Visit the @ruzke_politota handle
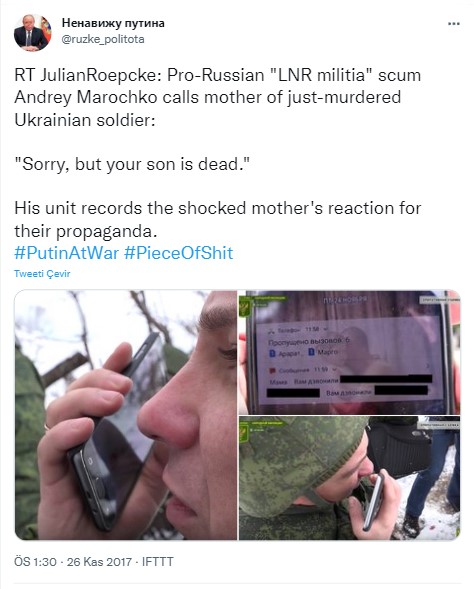This screenshot has width=474, height=589. [x=103, y=39]
